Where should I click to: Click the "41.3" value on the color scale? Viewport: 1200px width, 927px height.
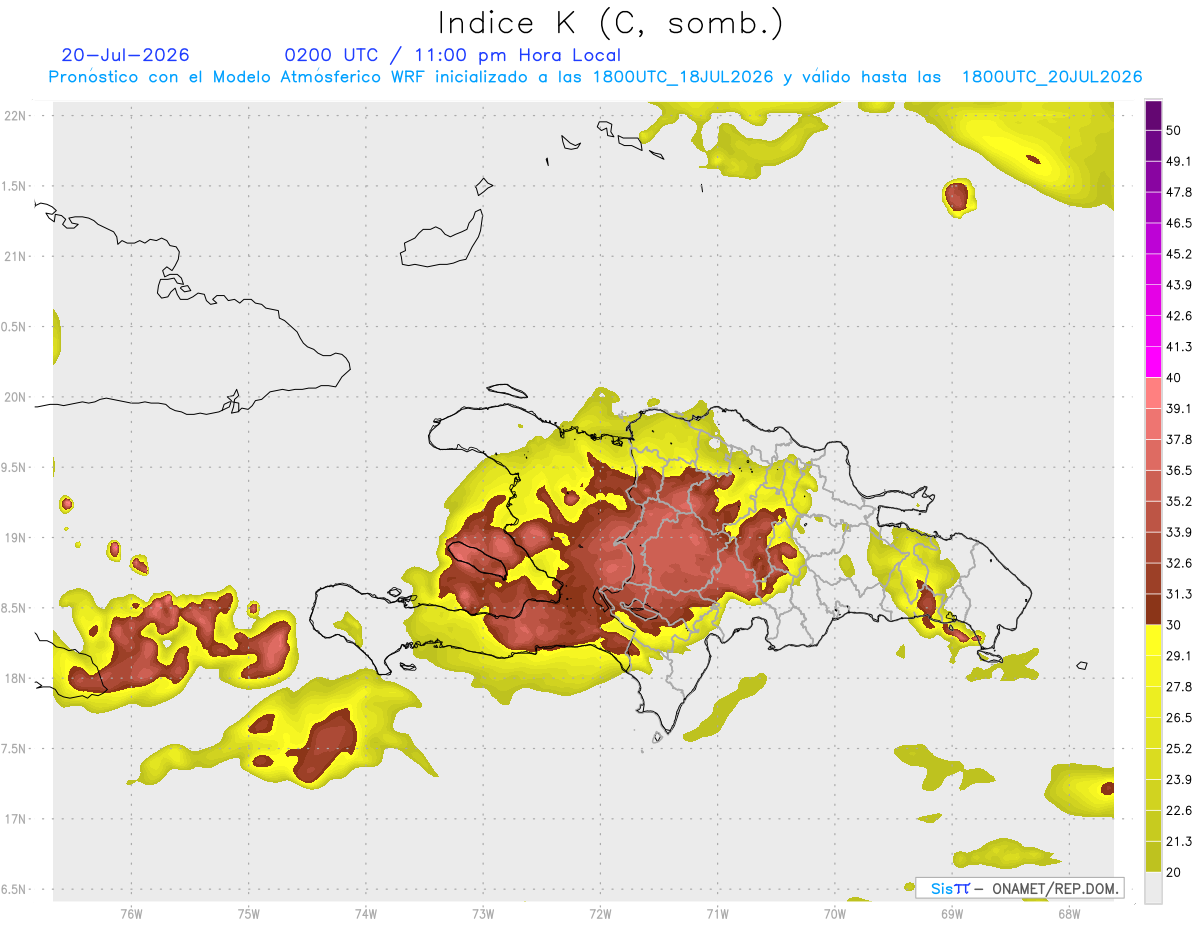pyautogui.click(x=1179, y=347)
